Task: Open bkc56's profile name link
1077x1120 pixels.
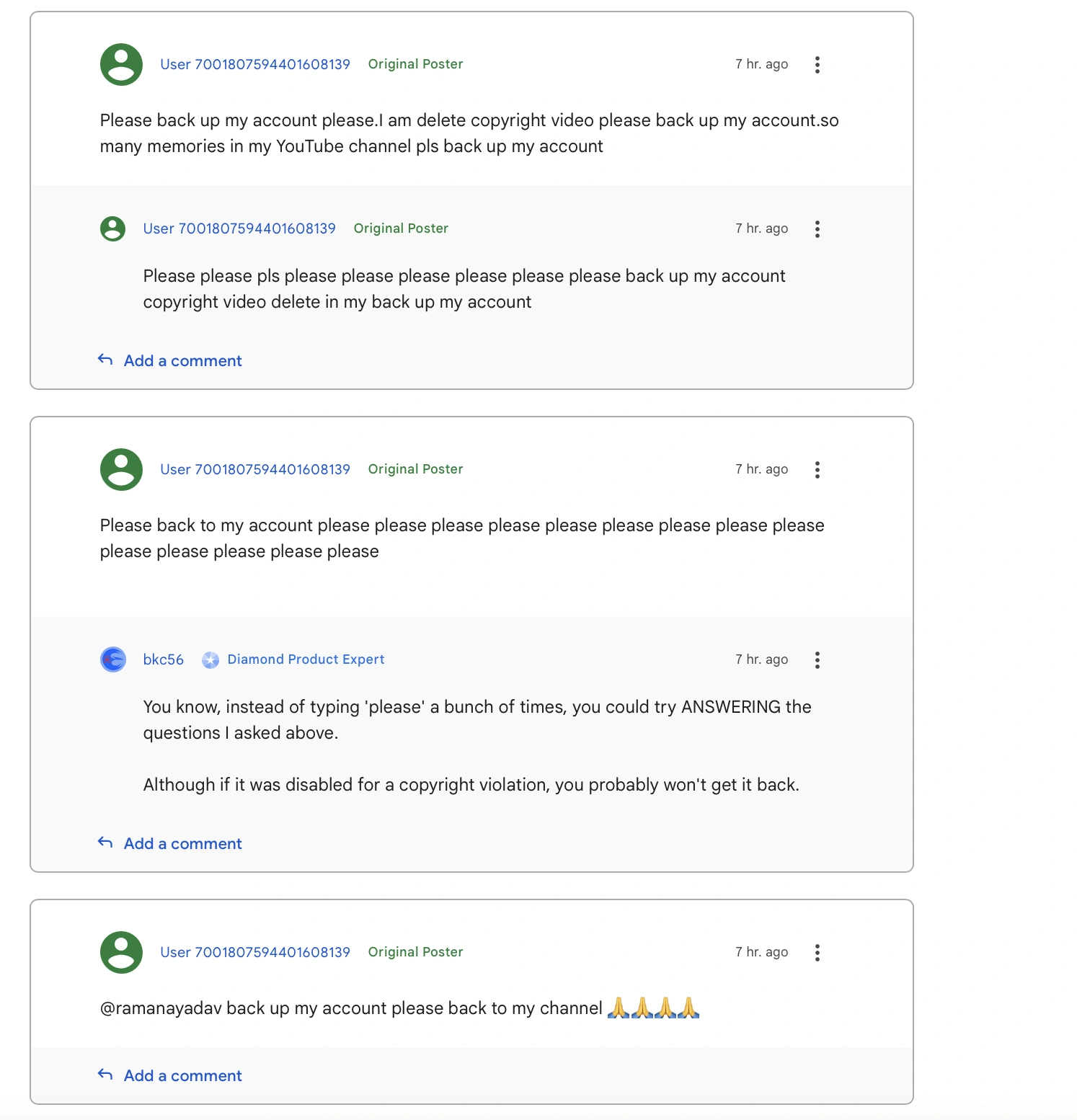Action: [163, 659]
